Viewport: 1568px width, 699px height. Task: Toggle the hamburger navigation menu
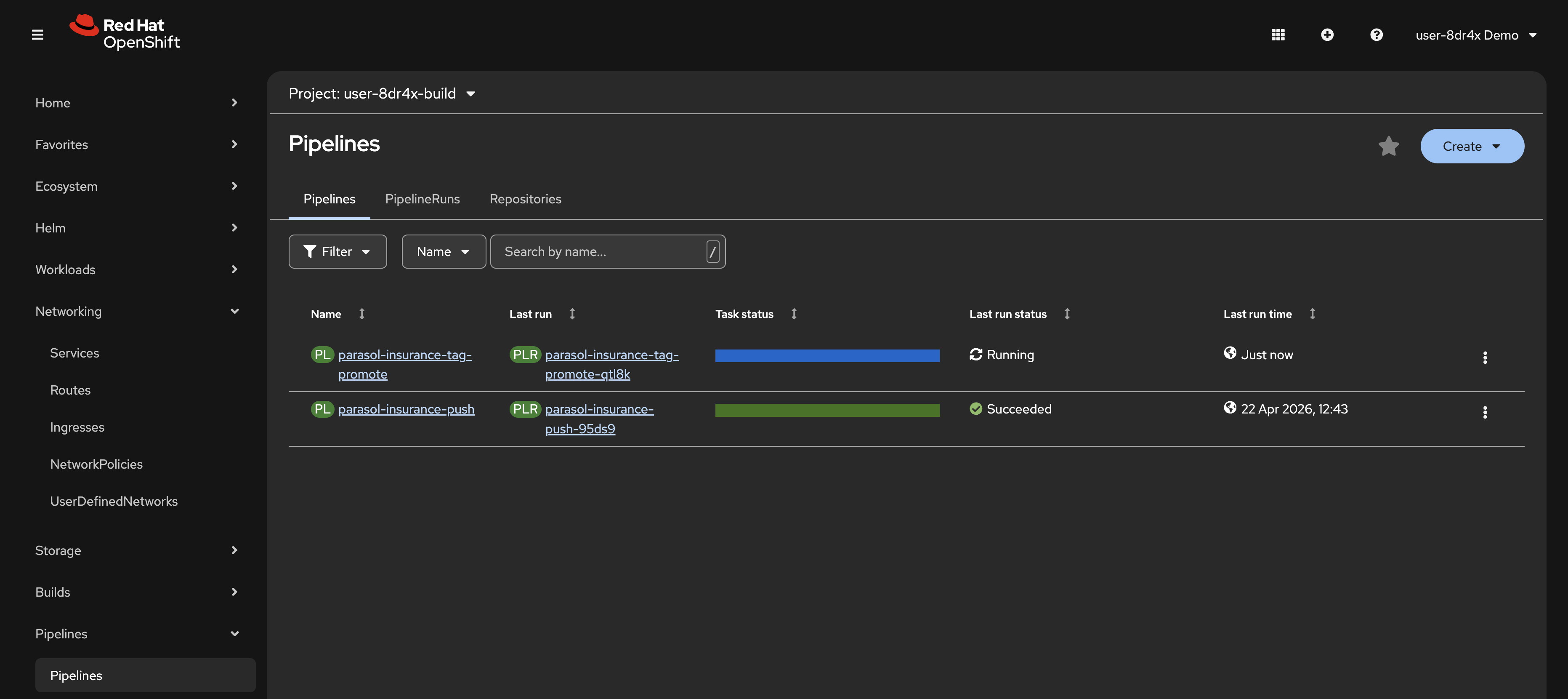37,35
